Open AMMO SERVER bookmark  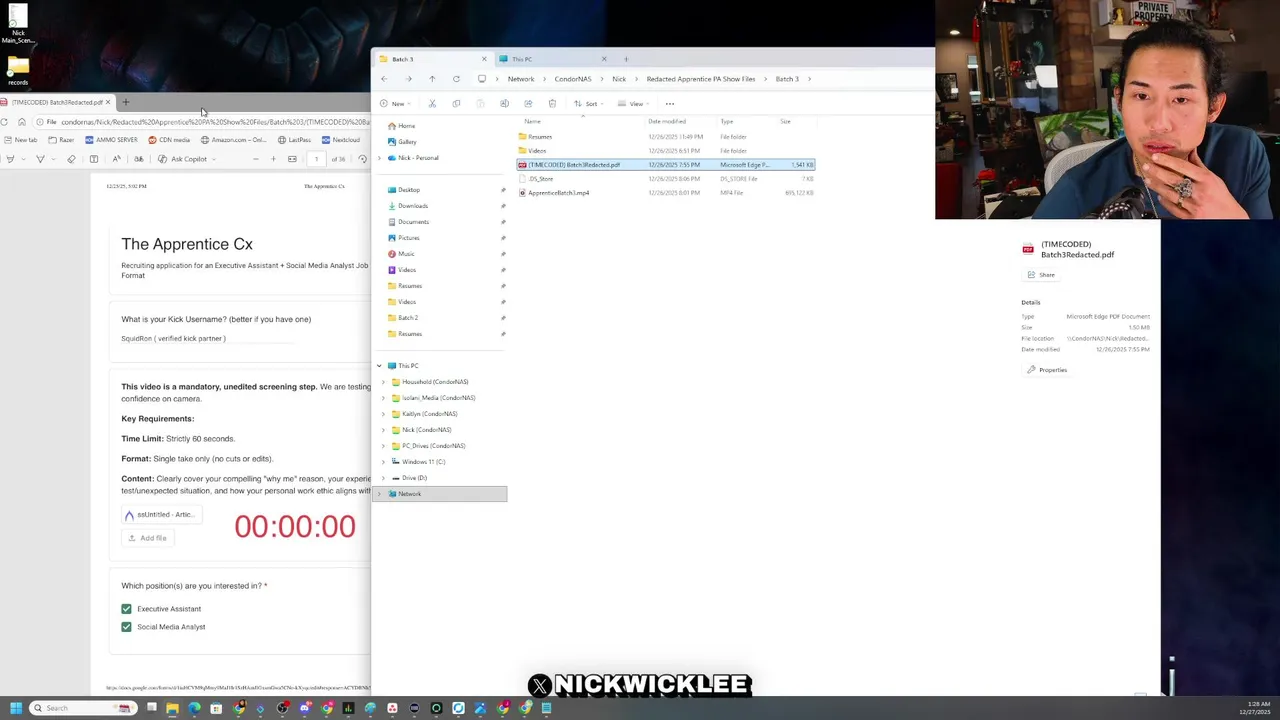111,140
